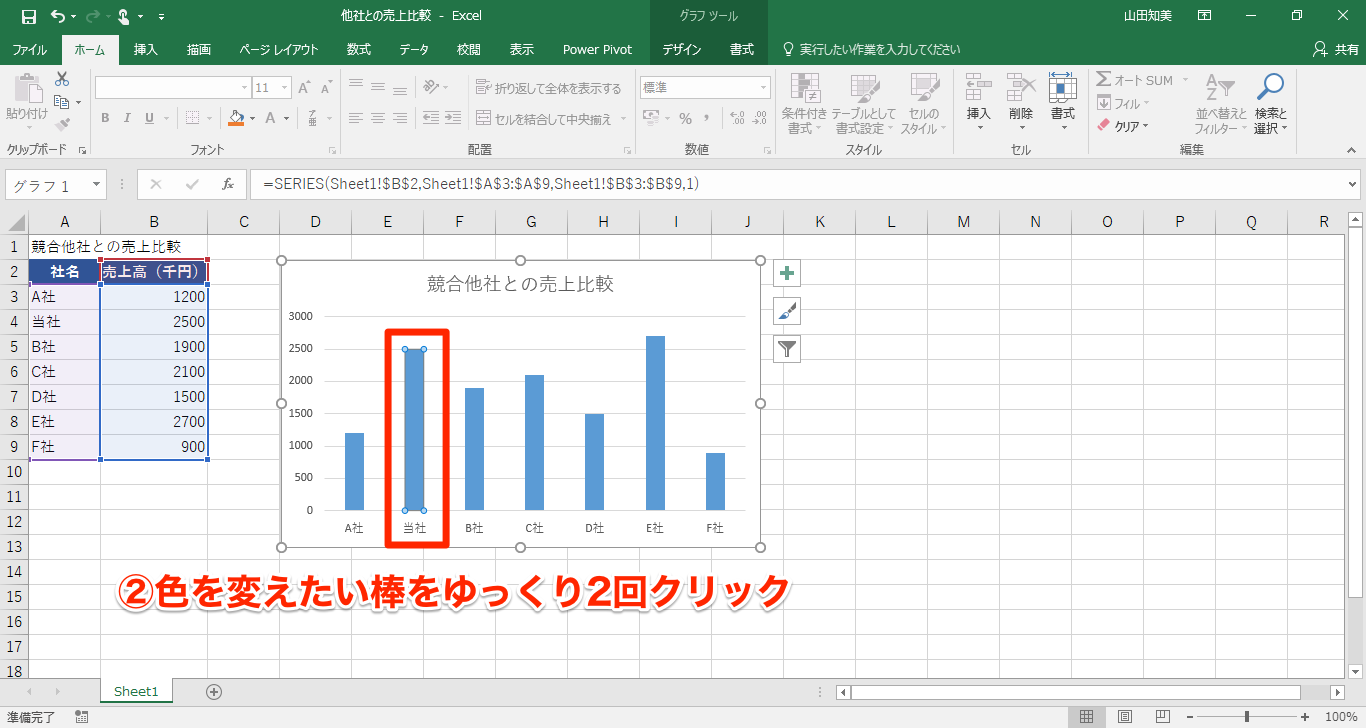Cut the selection with the scissors icon
Screen dimensions: 1366x728
(62, 79)
